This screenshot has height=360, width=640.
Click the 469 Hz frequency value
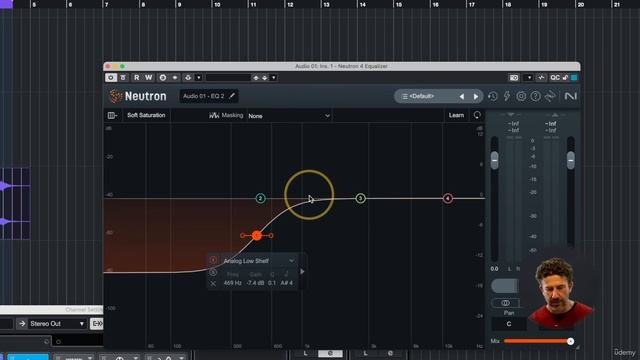point(233,283)
